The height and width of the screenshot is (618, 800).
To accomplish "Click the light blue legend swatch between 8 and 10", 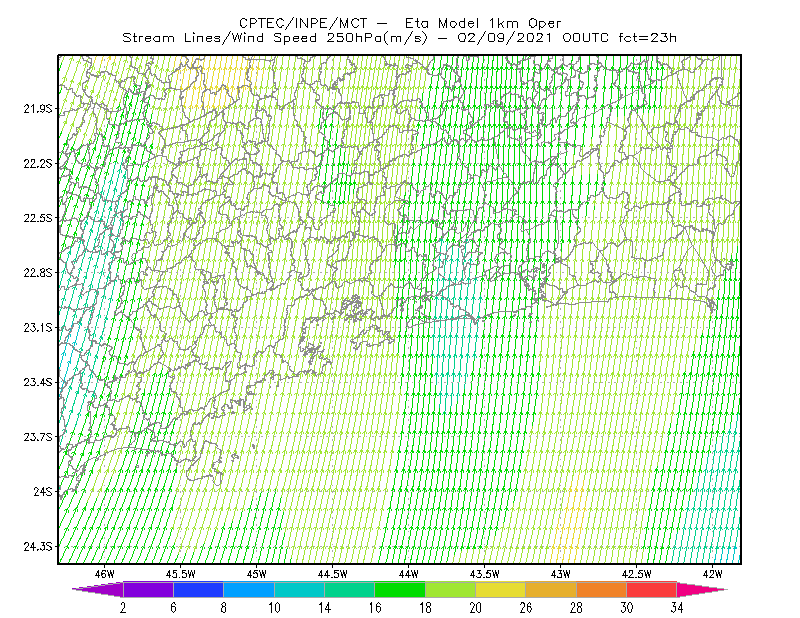I will [249, 589].
